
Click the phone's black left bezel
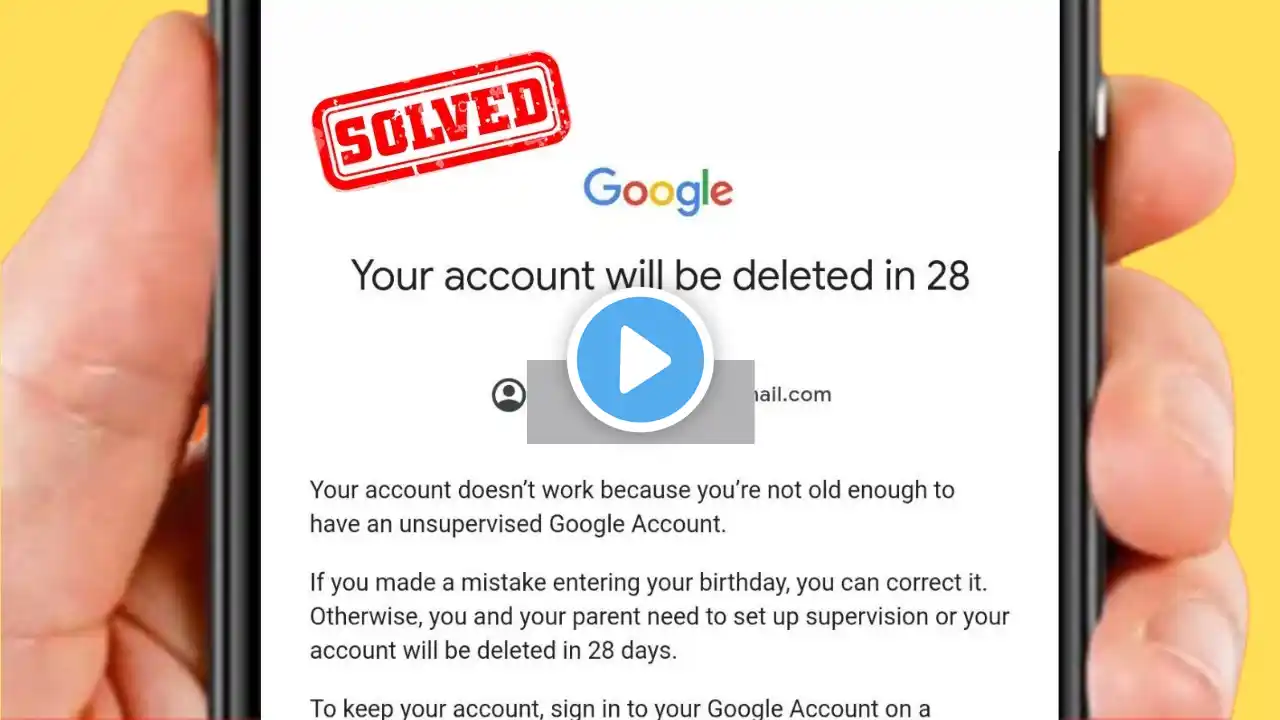pyautogui.click(x=240, y=360)
